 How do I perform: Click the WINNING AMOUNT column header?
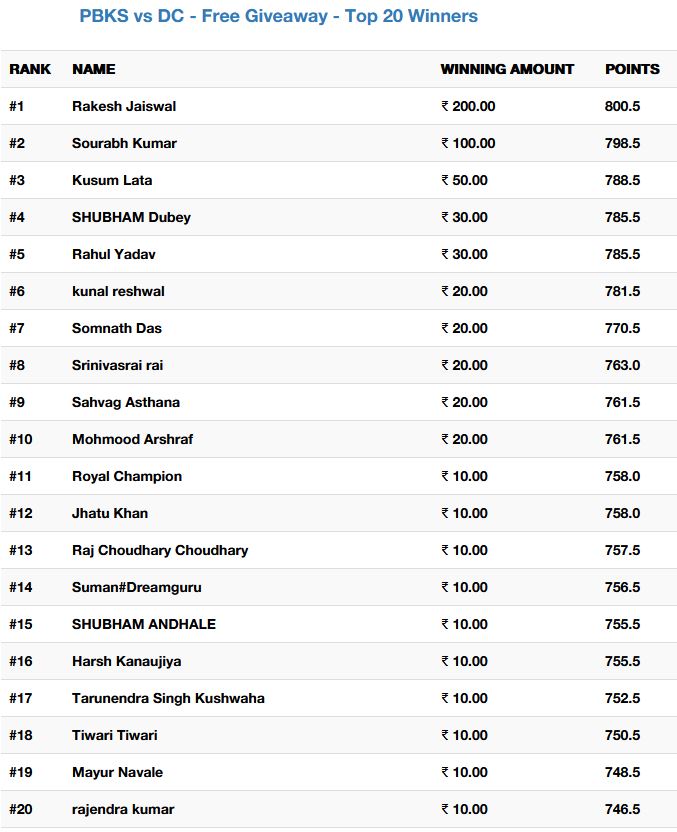pos(507,69)
